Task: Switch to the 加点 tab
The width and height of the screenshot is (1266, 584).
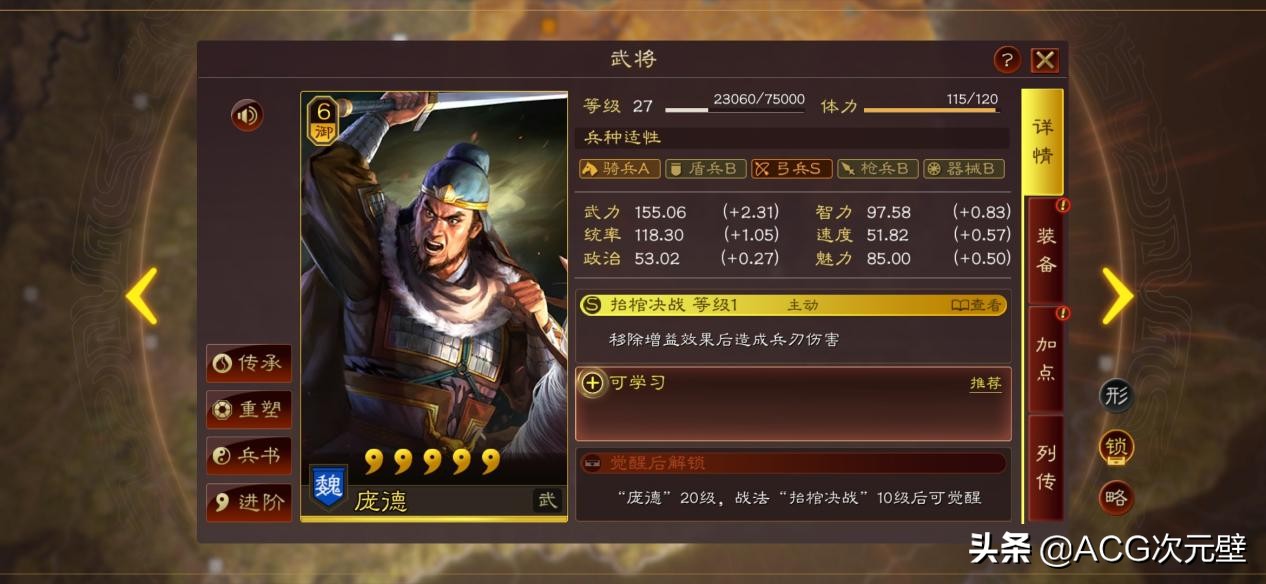Action: (1045, 358)
